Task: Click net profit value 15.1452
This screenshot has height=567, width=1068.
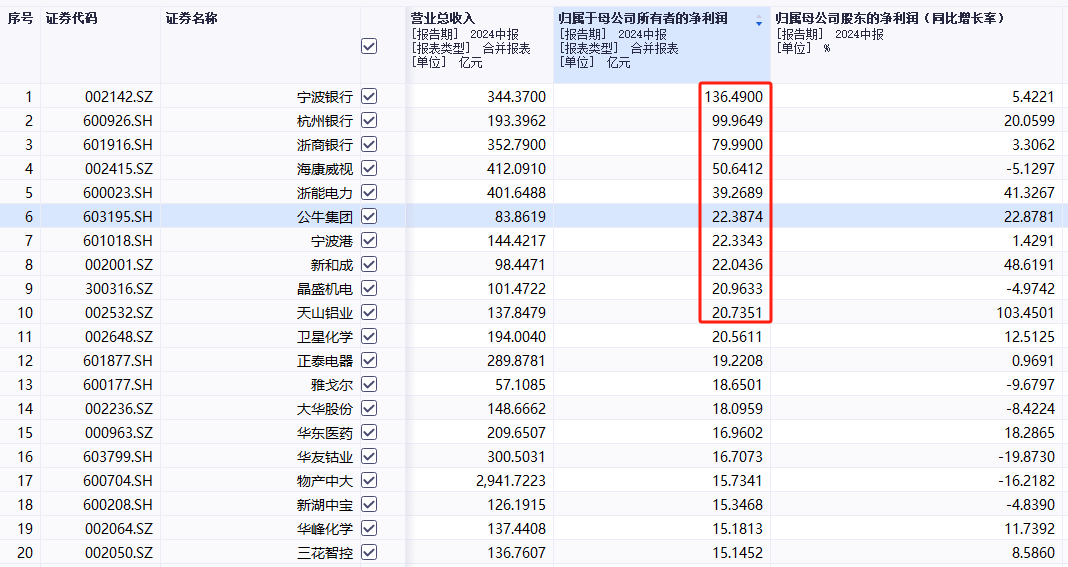Action: [x=738, y=553]
